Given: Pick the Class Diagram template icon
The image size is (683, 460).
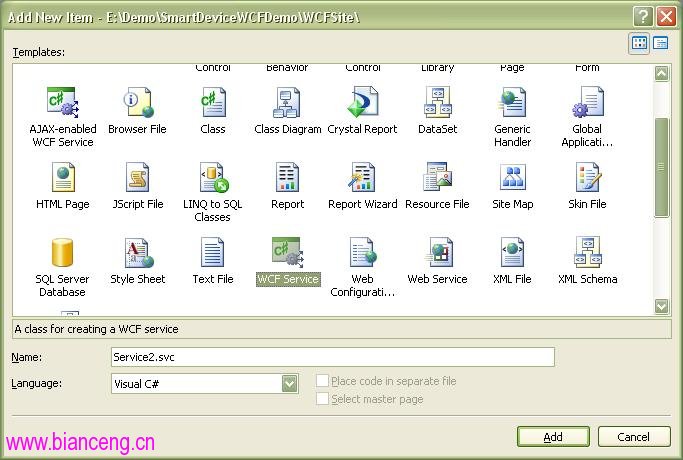Looking at the screenshot, I should click(287, 102).
